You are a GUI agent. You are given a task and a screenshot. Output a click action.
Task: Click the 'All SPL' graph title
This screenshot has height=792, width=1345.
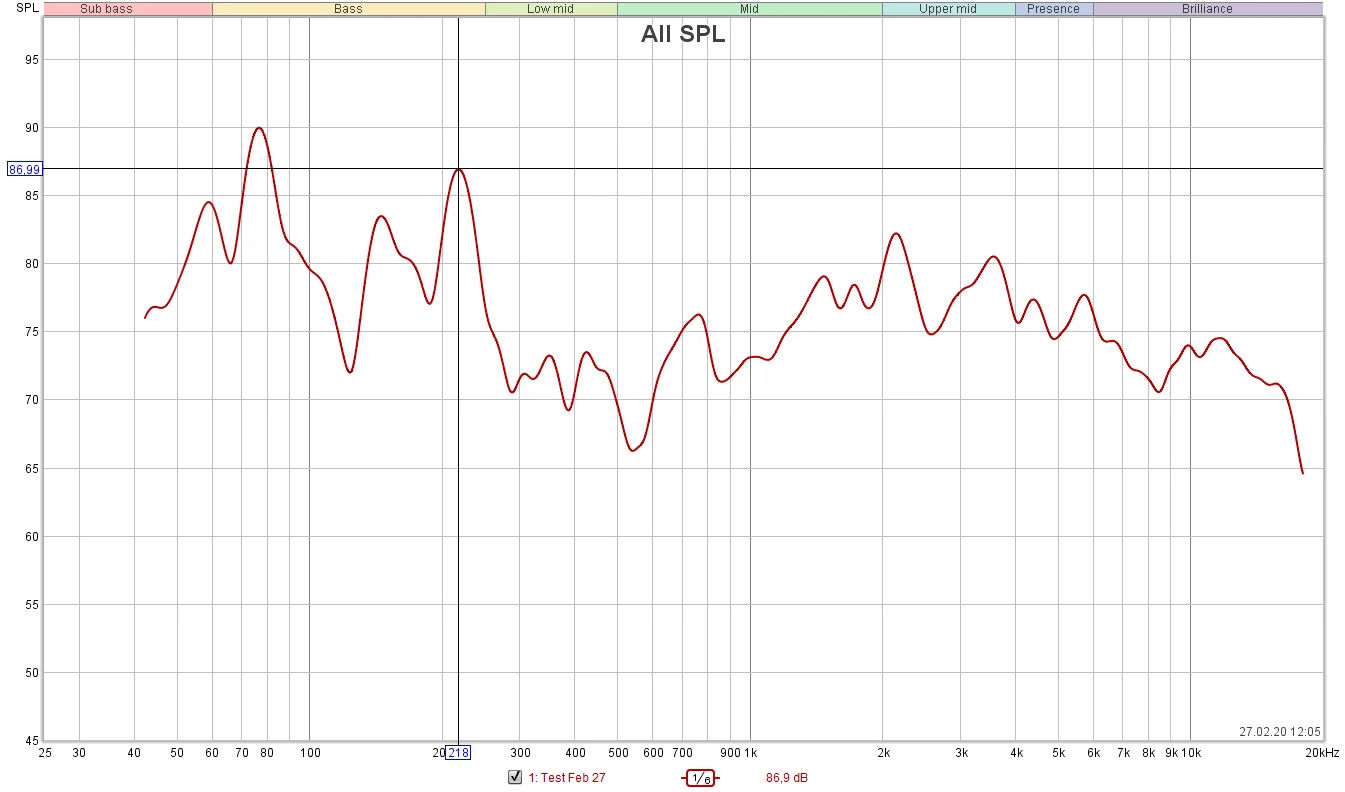tap(683, 34)
